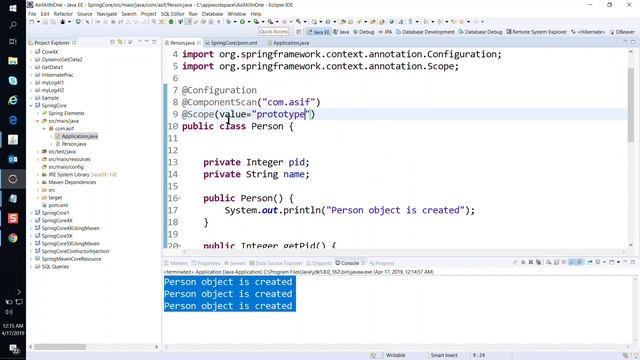
Task: Click Remove All Terminated Launches icon in Console
Action: [x=539, y=262]
